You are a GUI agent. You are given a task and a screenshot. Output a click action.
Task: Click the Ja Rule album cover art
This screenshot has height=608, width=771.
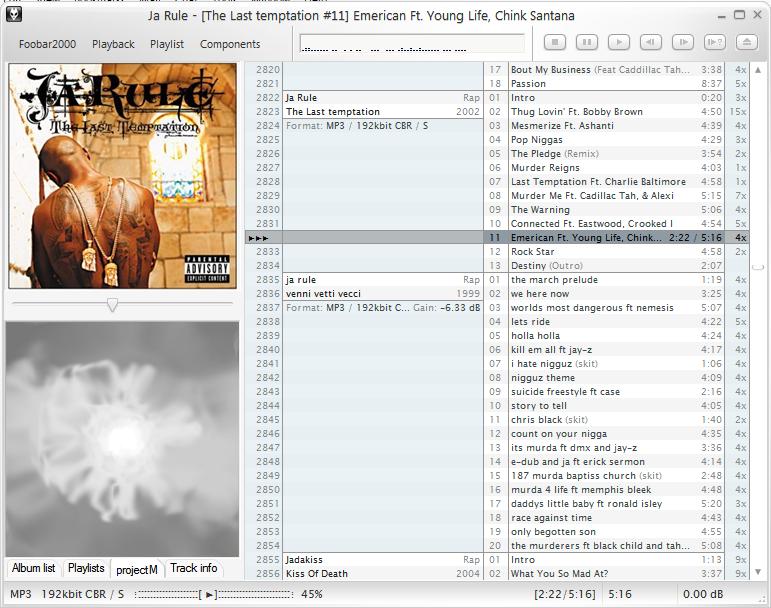pyautogui.click(x=122, y=175)
